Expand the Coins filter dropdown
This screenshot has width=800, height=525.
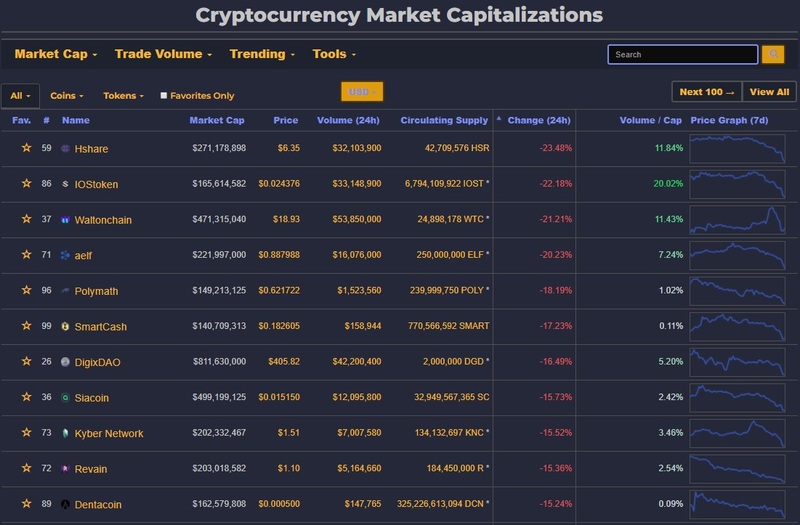tap(67, 95)
